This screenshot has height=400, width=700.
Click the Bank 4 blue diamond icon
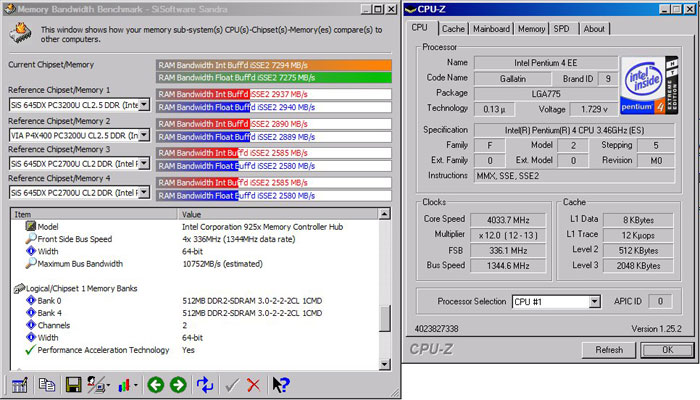pyautogui.click(x=31, y=312)
